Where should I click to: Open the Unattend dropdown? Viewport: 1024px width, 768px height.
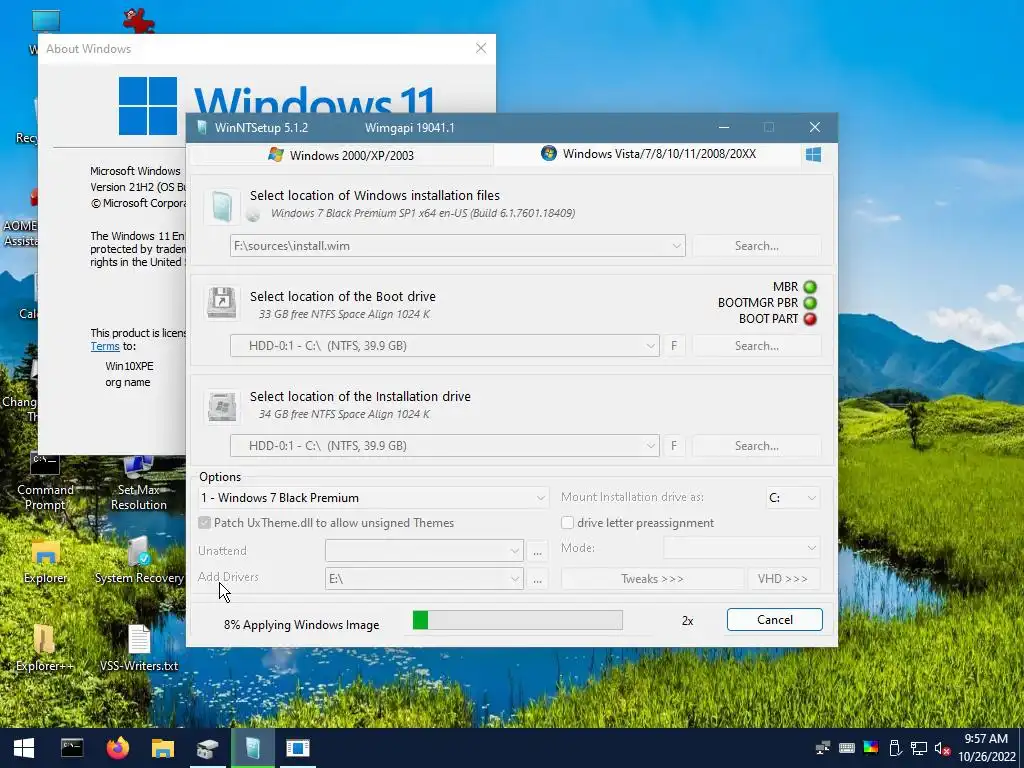[x=424, y=551]
